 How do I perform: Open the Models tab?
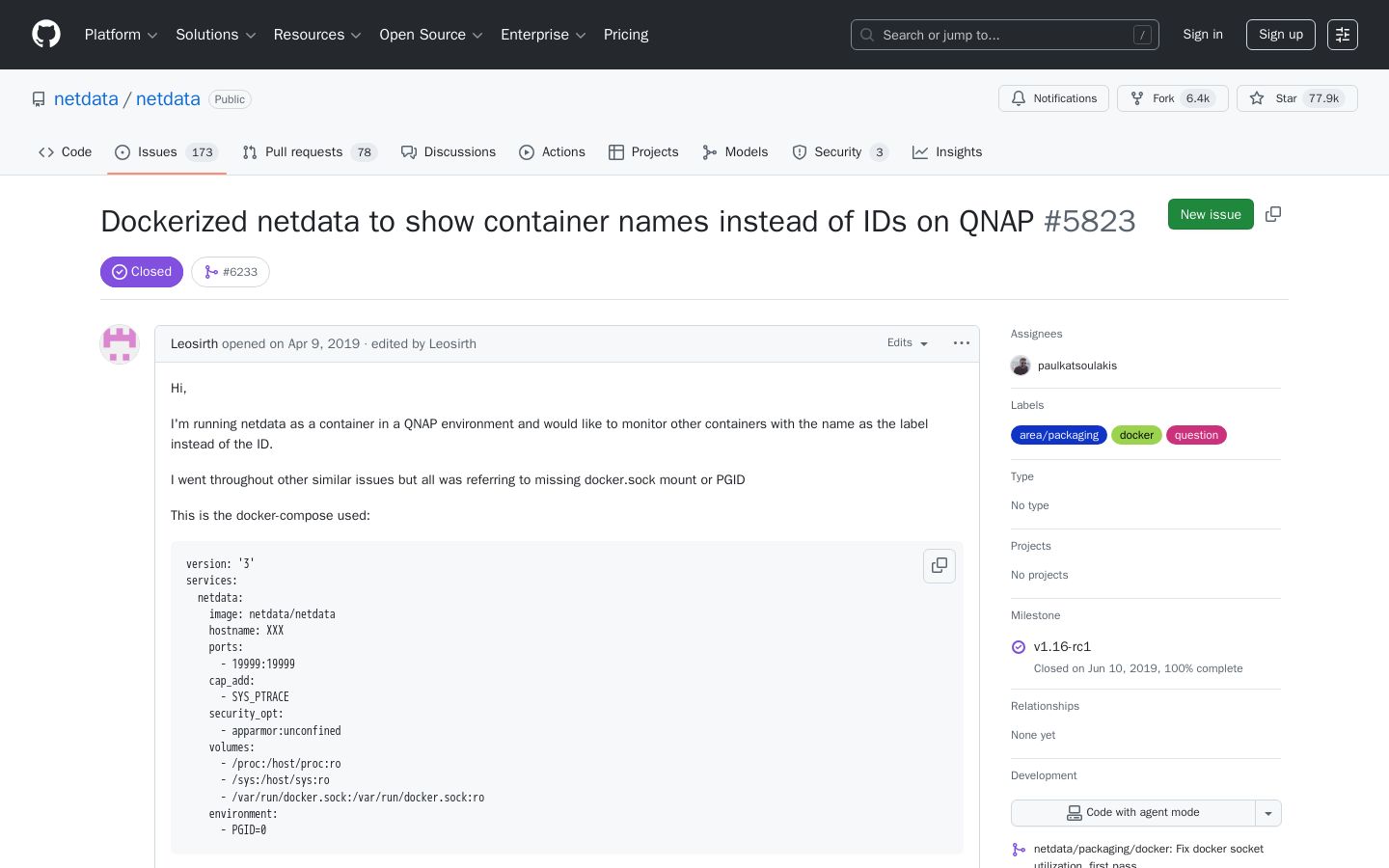tap(736, 152)
